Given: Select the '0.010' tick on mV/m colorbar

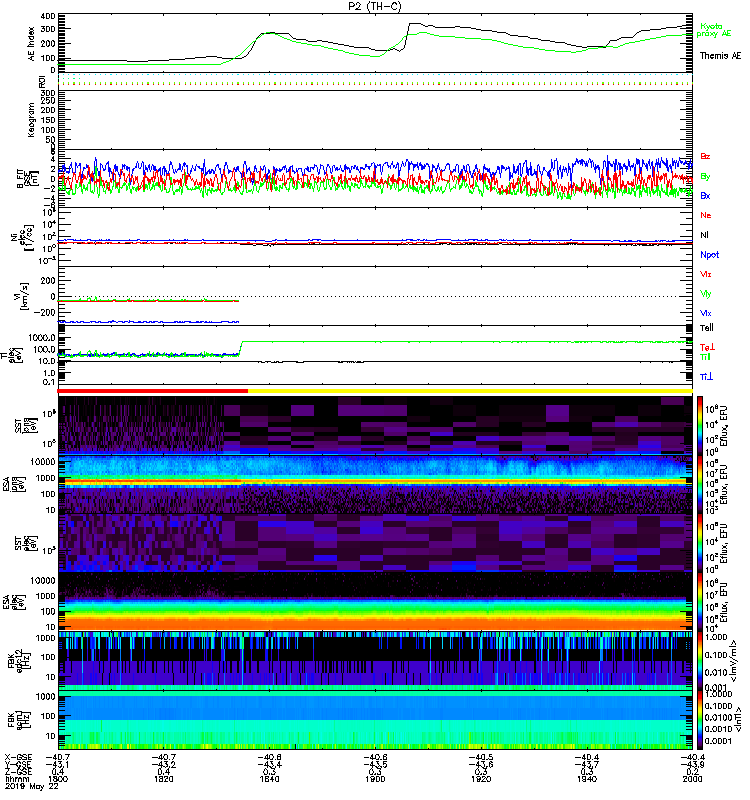Looking at the screenshot, I should [x=716, y=672].
